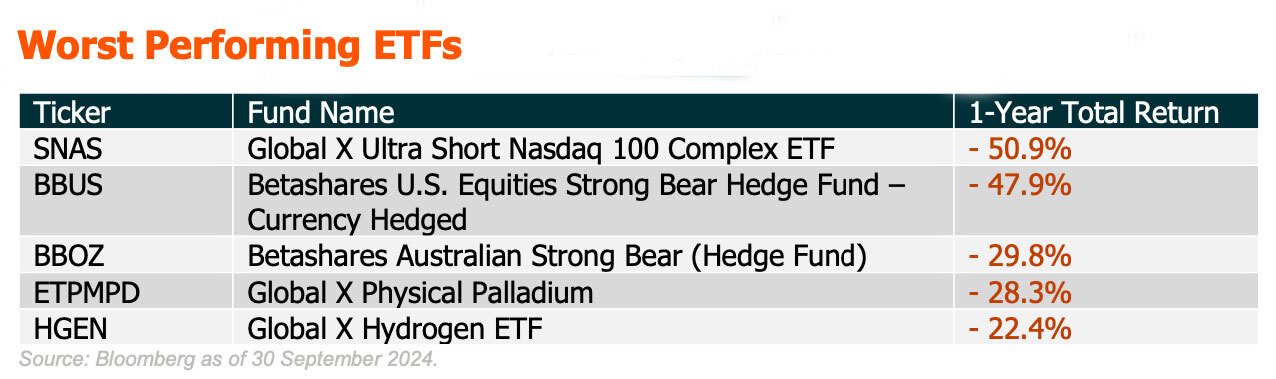
Task: Select Global X Physical Palladium fund name
Action: 420,292
